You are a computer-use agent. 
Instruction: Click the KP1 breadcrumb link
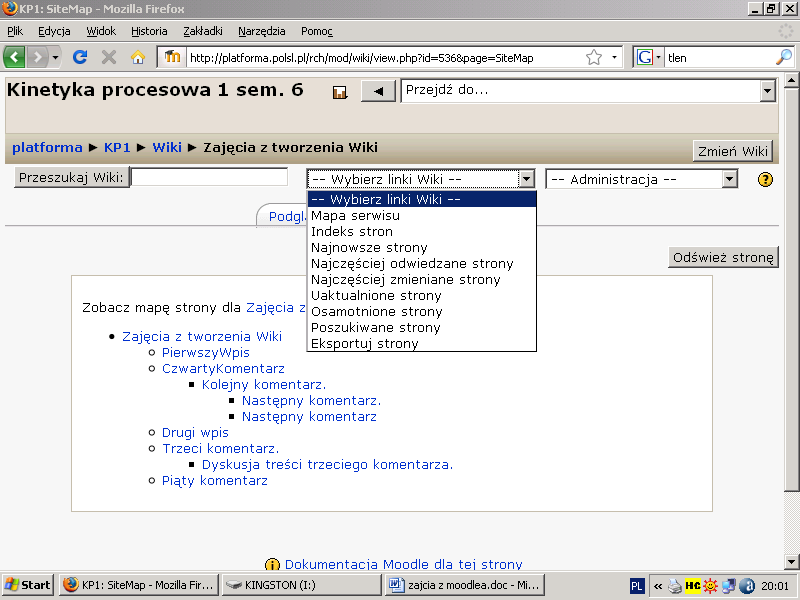(x=117, y=147)
